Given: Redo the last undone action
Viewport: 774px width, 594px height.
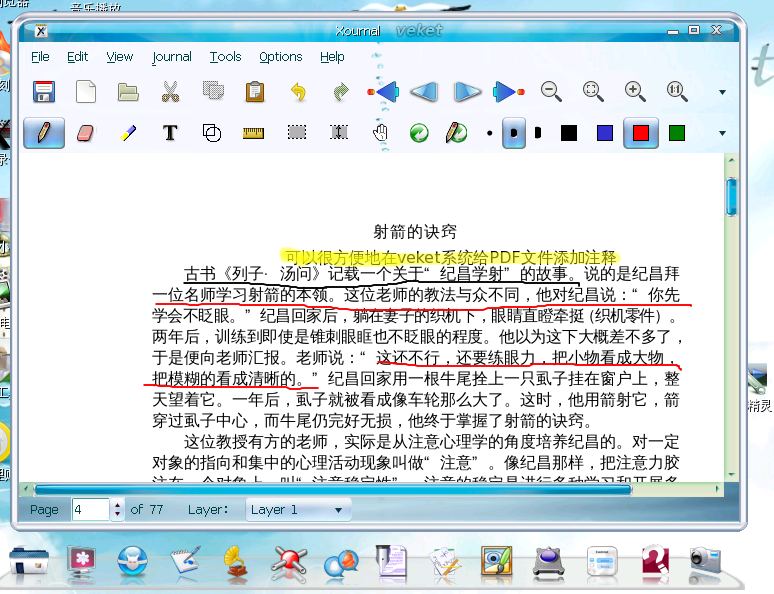Looking at the screenshot, I should coord(341,92).
